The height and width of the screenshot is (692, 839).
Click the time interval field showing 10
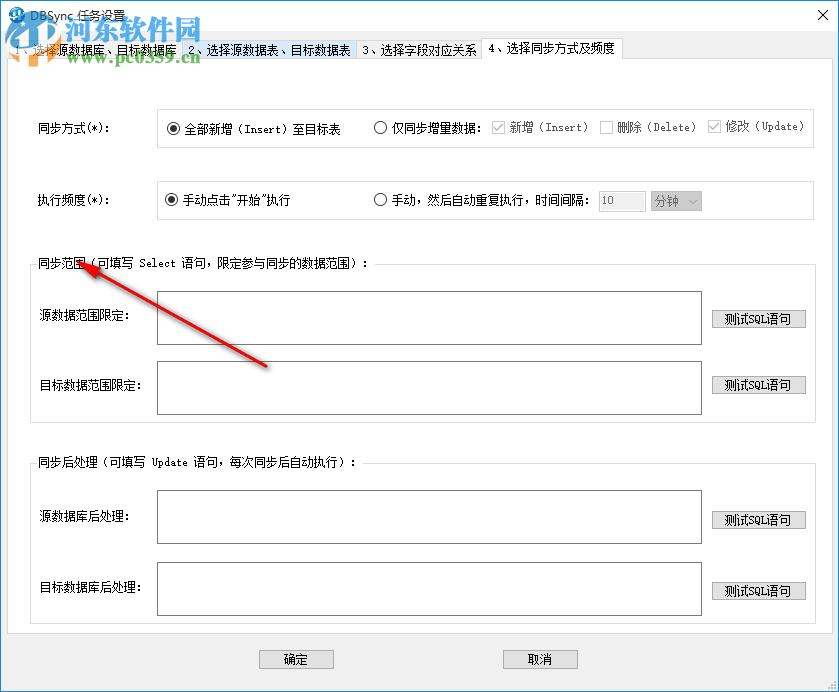coord(621,200)
